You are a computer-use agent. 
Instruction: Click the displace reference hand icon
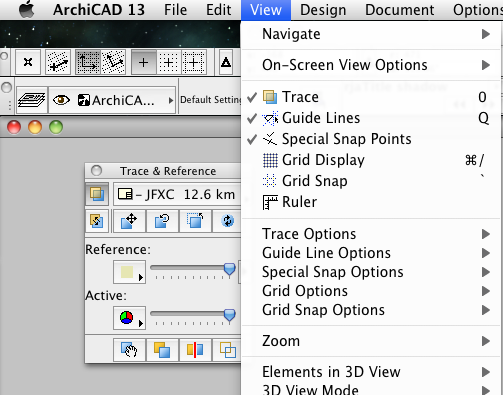click(x=129, y=350)
